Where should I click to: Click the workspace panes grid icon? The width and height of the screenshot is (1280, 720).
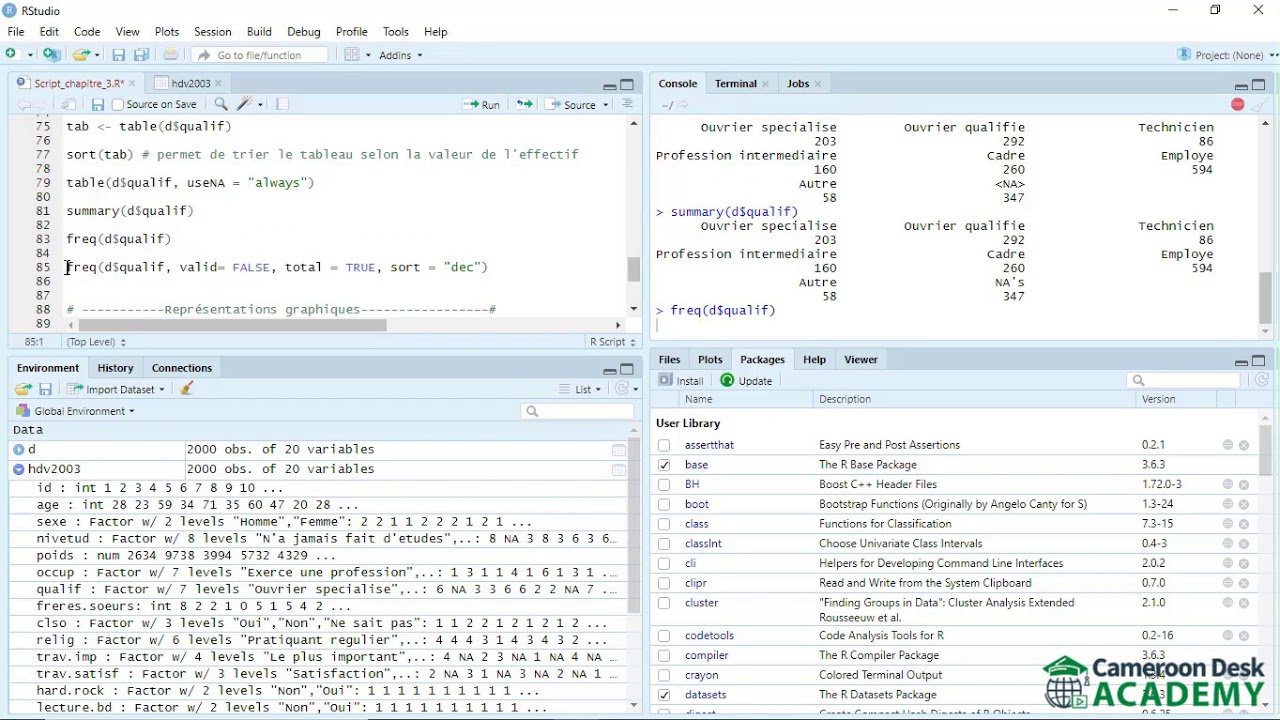[351, 55]
